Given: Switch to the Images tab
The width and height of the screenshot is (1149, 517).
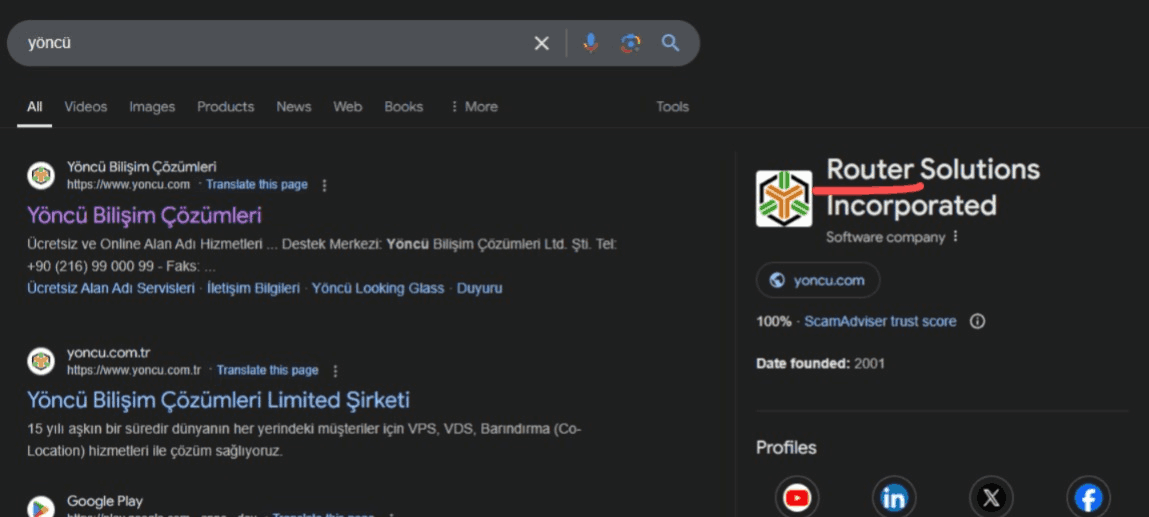Looking at the screenshot, I should tap(152, 107).
